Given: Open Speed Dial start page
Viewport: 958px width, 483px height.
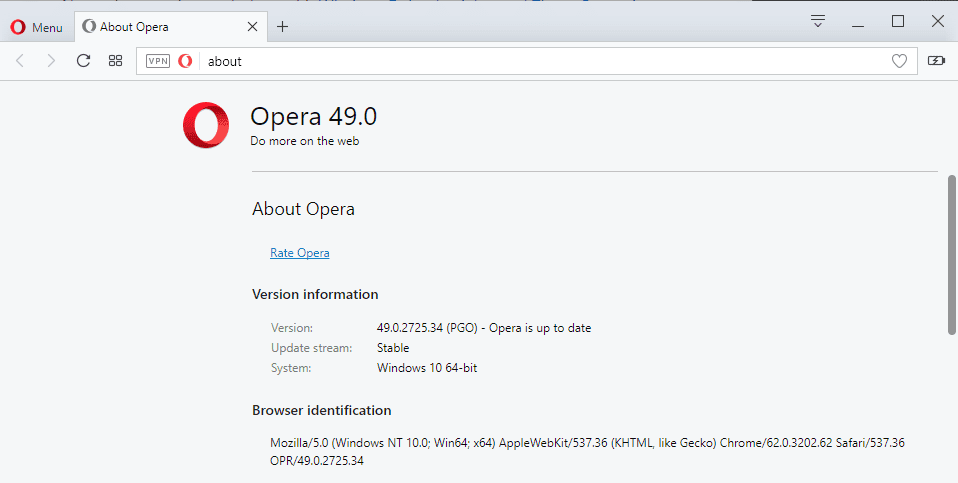Looking at the screenshot, I should coord(115,60).
